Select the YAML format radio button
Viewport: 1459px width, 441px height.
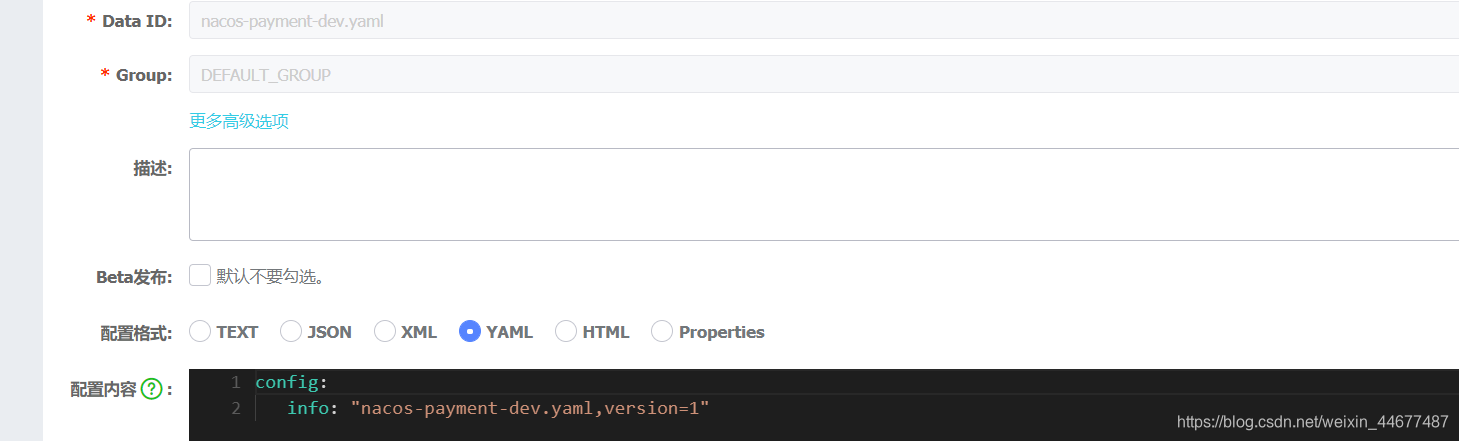click(x=470, y=331)
